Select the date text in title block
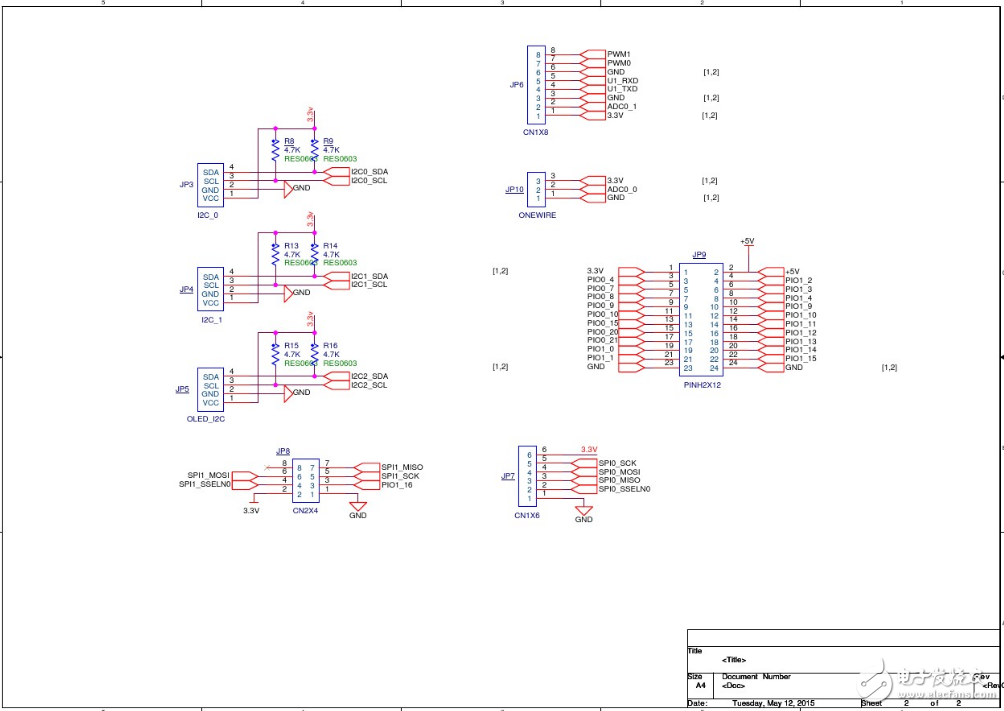 [x=776, y=703]
